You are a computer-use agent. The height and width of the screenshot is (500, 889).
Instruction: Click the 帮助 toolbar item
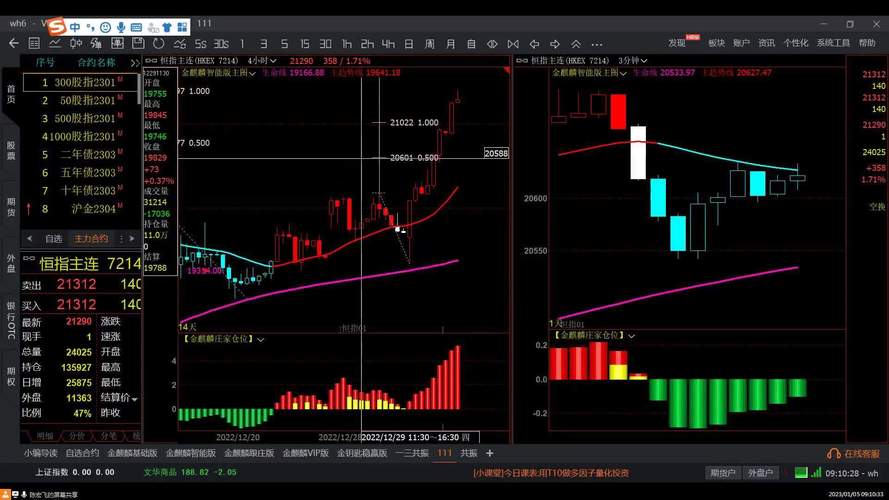tap(868, 43)
